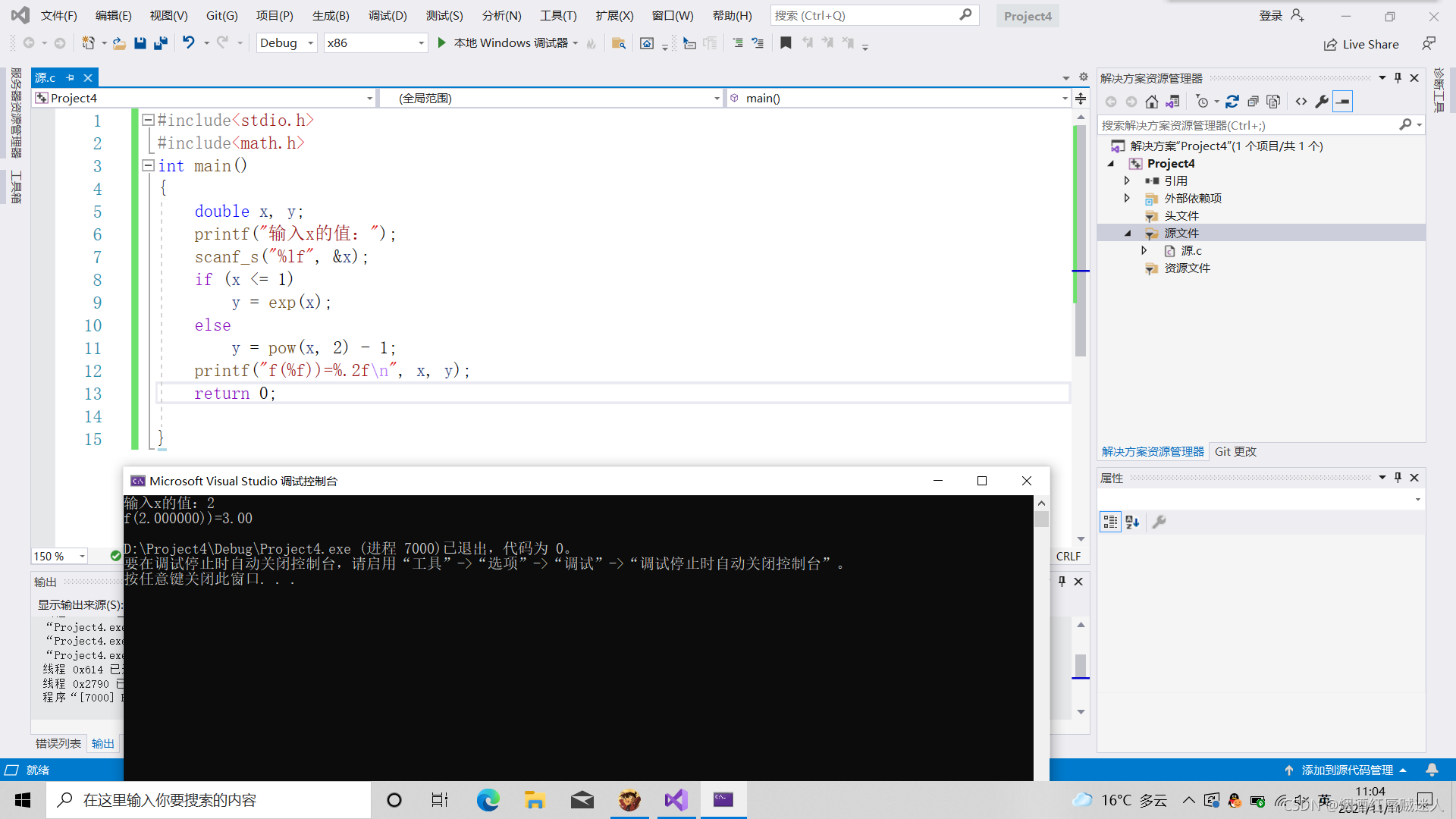
Task: Open the x86 platform dropdown
Action: coord(375,43)
